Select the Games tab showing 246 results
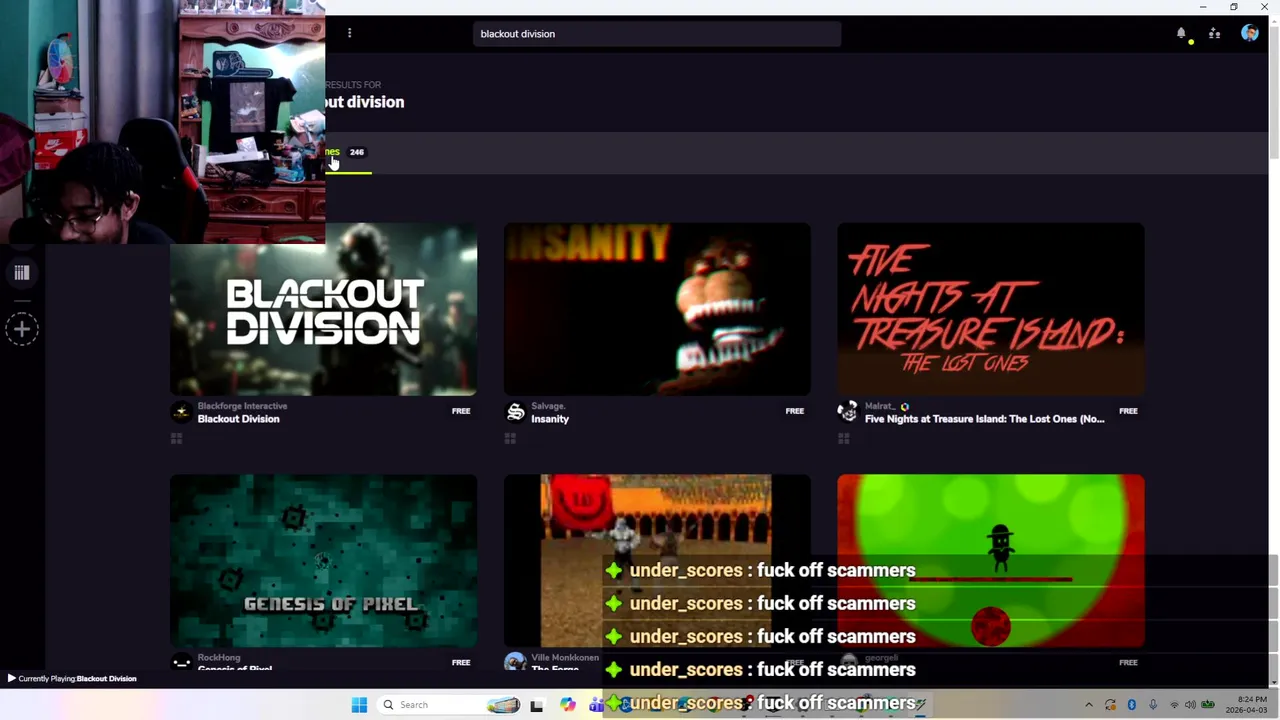Image resolution: width=1280 pixels, height=720 pixels. point(347,152)
